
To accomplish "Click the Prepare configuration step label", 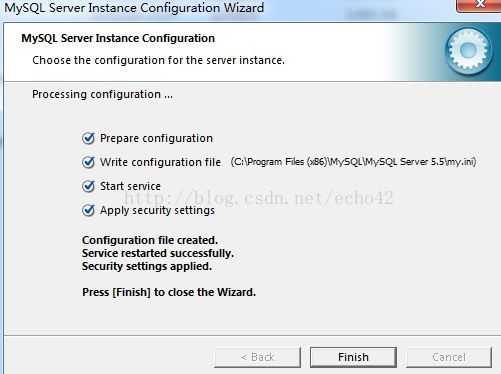I will 156,138.
